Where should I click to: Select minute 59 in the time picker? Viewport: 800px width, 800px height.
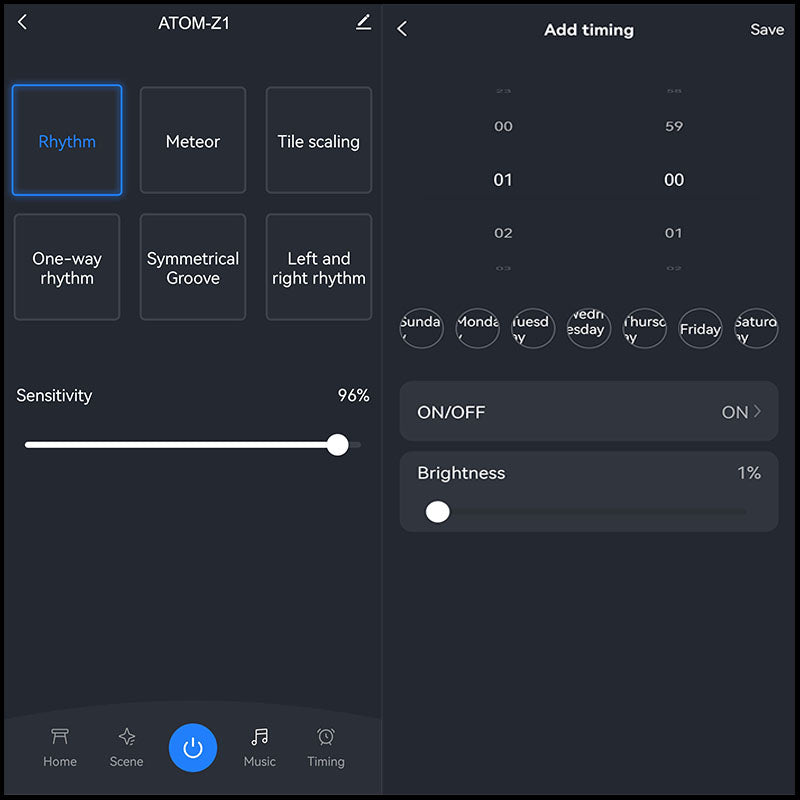pos(673,126)
